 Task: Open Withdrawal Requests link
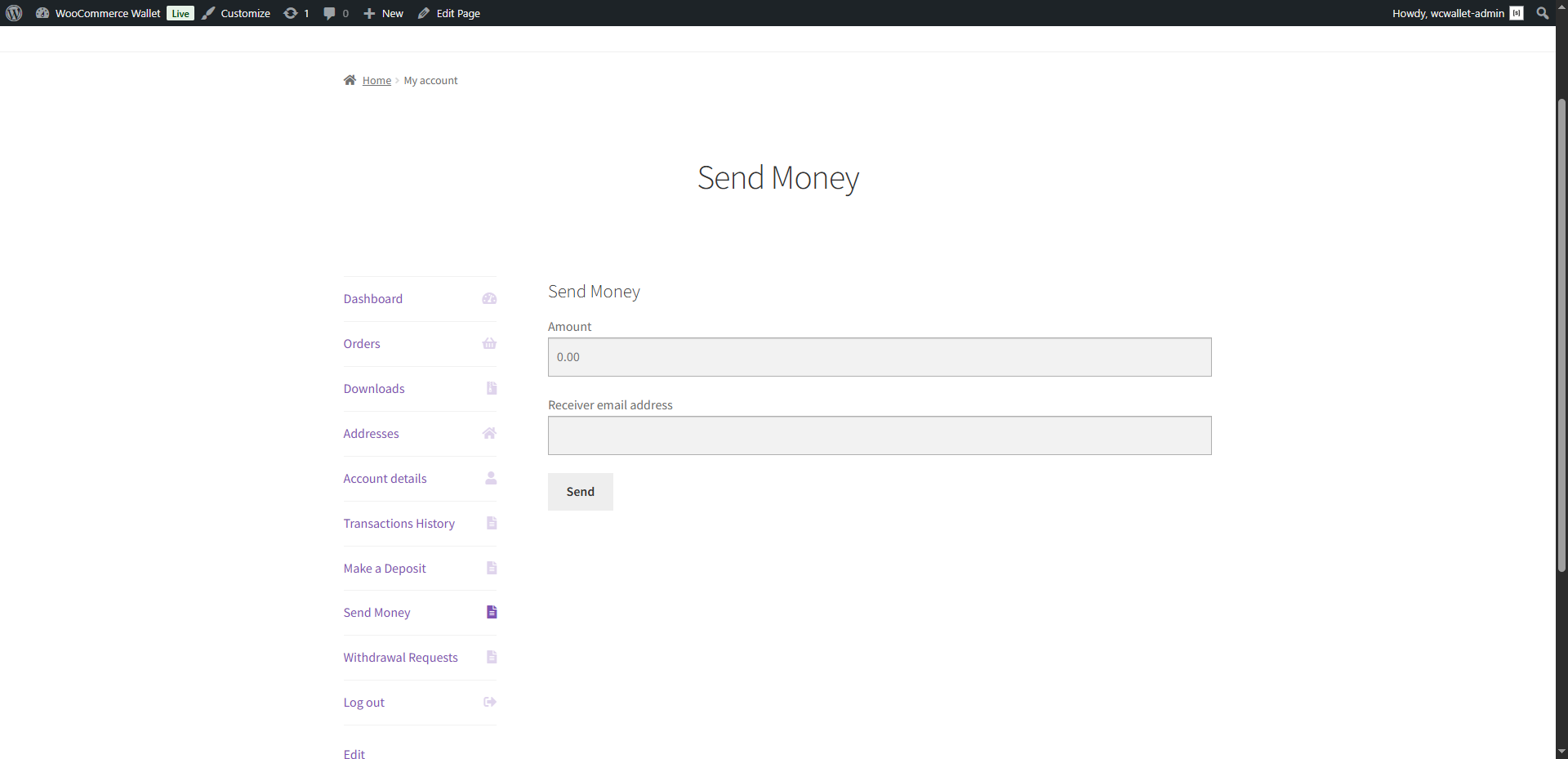point(400,658)
